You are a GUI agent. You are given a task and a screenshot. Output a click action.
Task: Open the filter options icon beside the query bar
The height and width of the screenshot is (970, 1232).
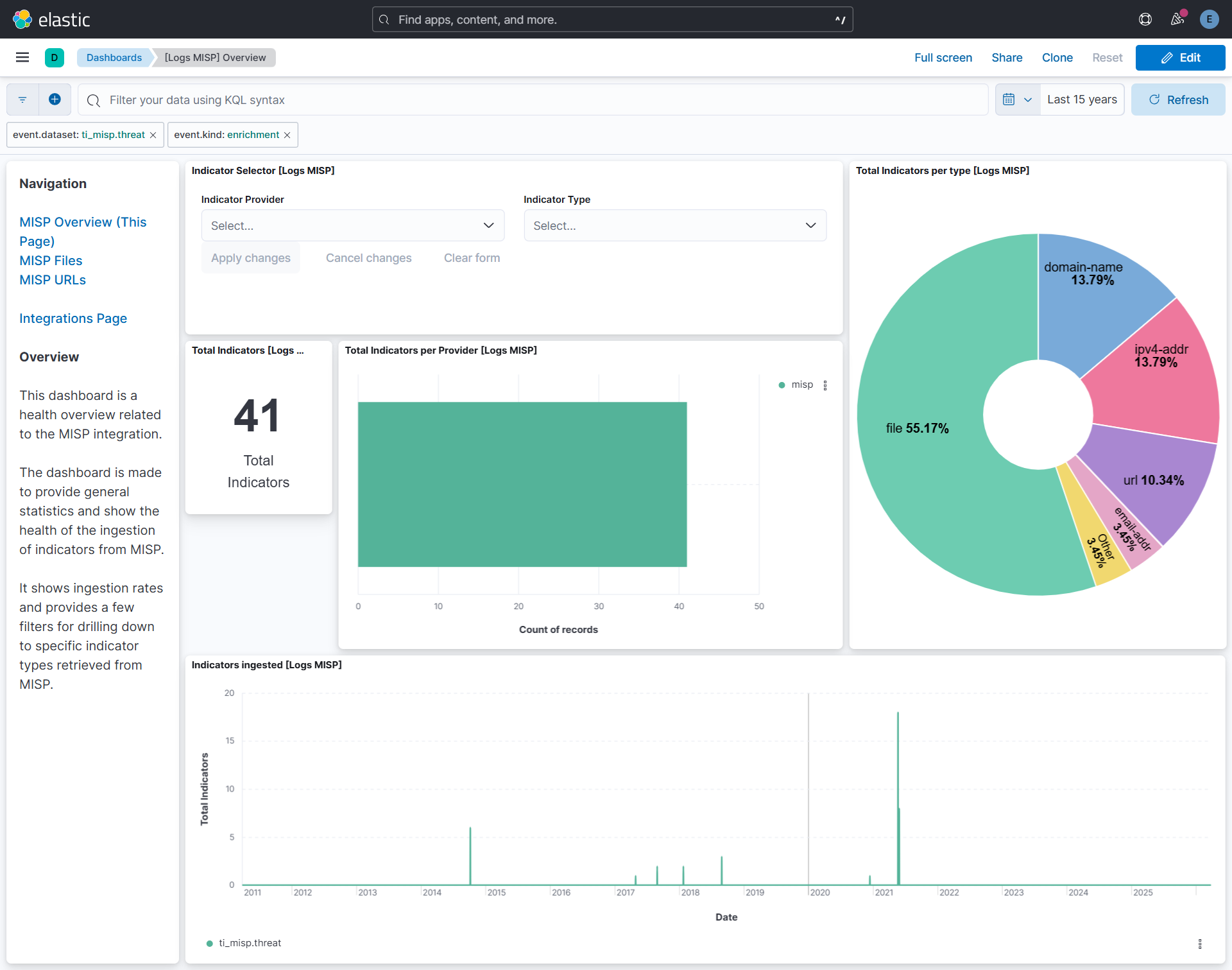(x=22, y=99)
